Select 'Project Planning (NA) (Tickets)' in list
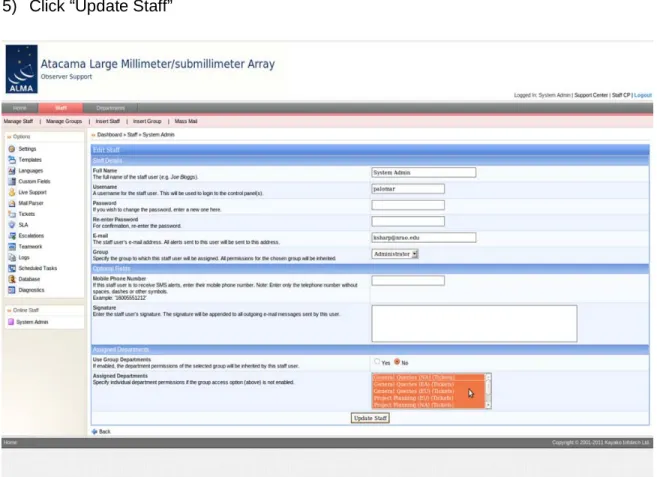 428,404
